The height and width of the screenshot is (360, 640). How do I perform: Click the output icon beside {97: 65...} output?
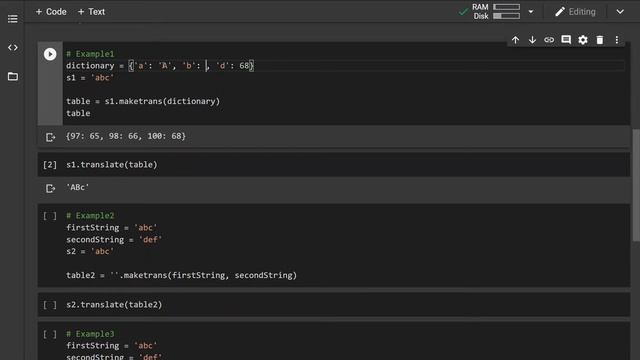50,137
